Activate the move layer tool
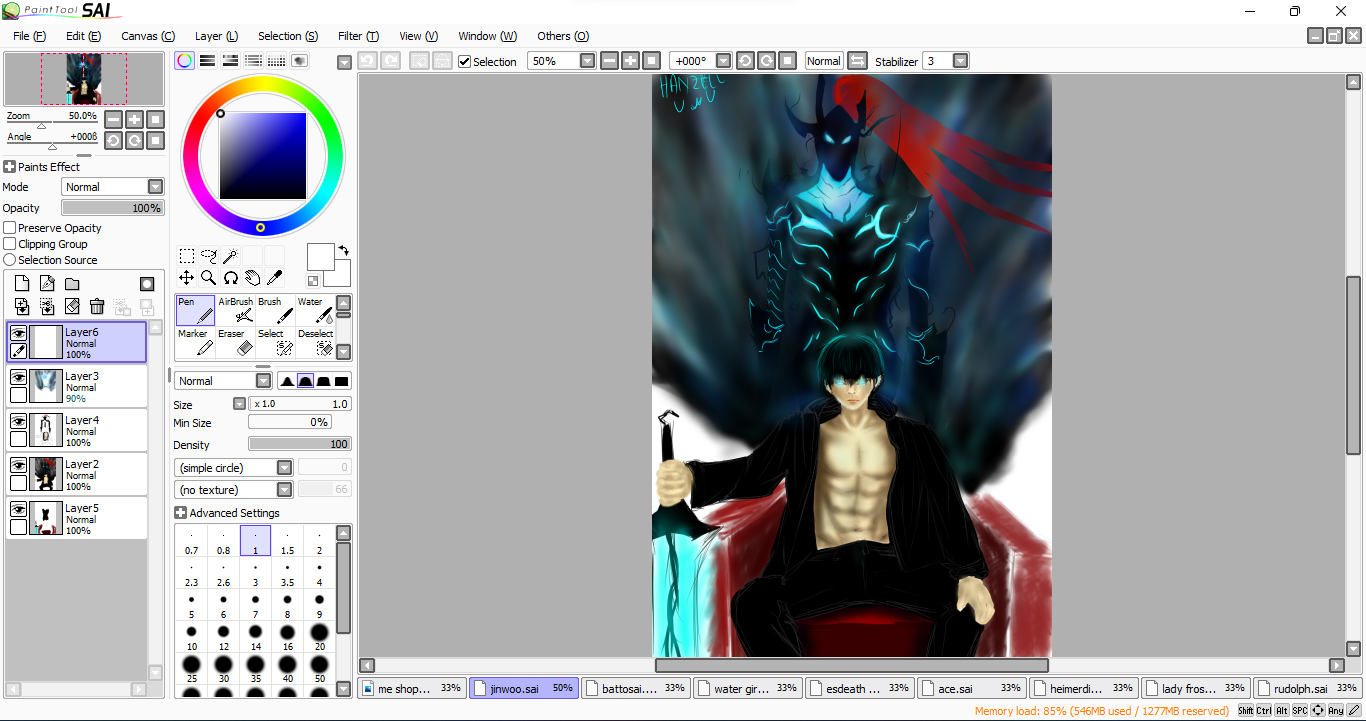 (187, 278)
